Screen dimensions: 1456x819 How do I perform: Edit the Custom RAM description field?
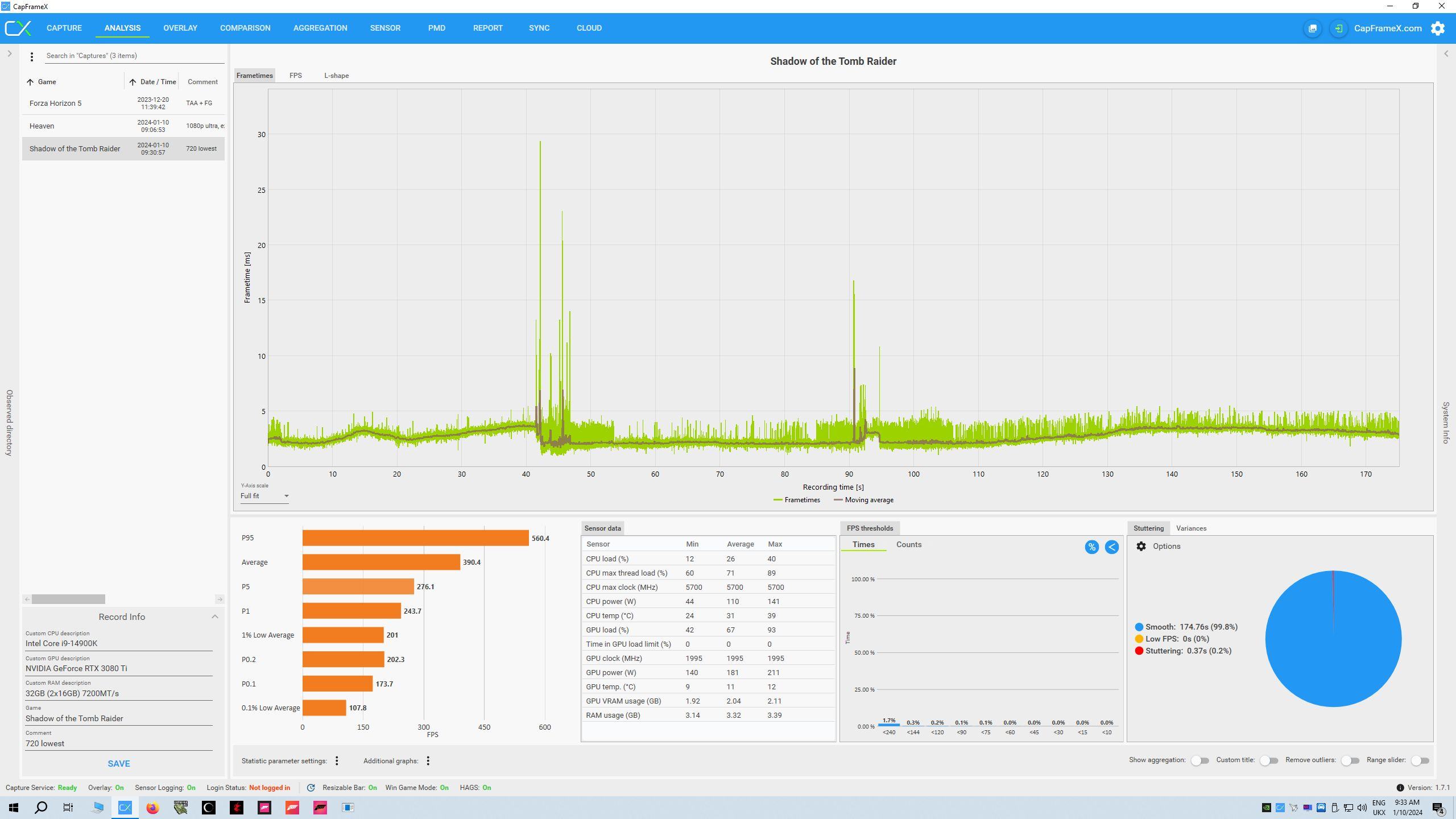pyautogui.click(x=119, y=694)
